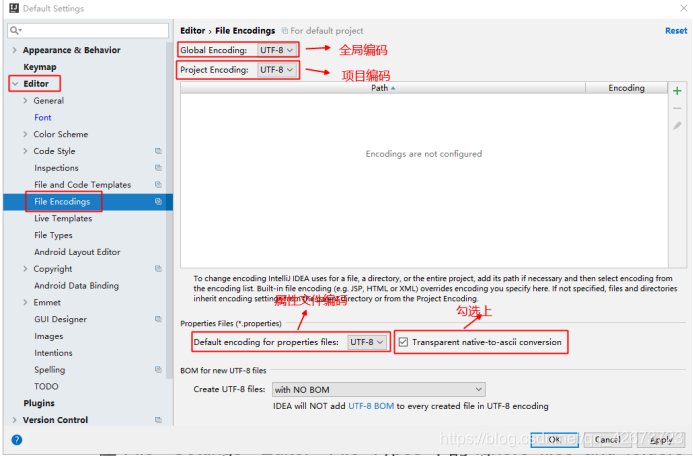693x457 pixels.
Task: Click project-level icon beside Spelling
Action: (158, 369)
